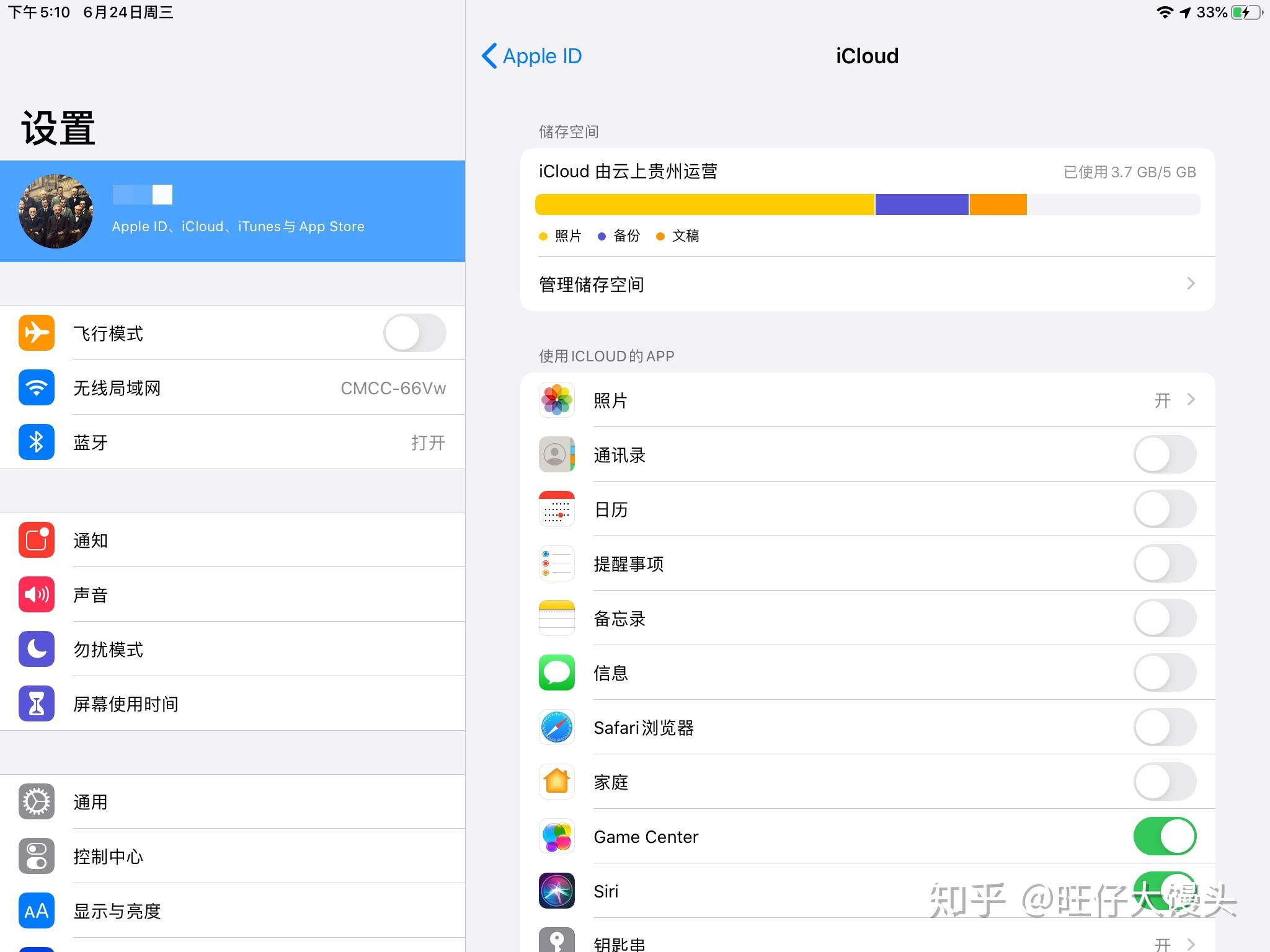Image resolution: width=1270 pixels, height=952 pixels.
Task: Tap the profile avatar photo
Action: (56, 211)
